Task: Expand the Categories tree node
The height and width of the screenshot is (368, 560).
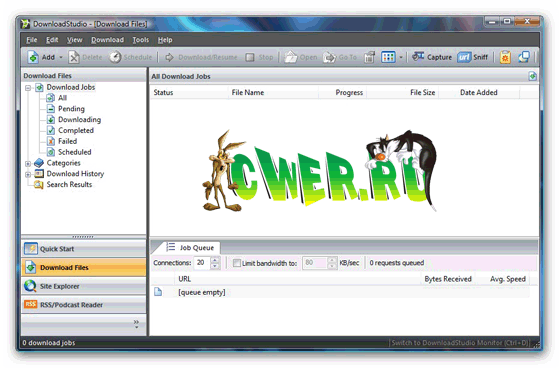Action: coord(28,164)
